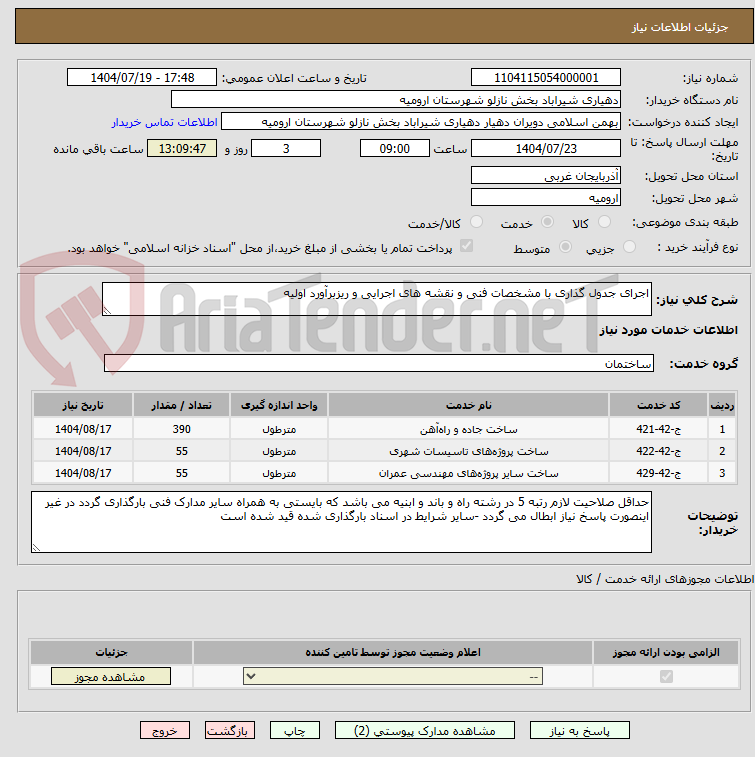Click the الزامی بودن ارائه مجوز column header
This screenshot has height=757, width=755.
pos(666,652)
